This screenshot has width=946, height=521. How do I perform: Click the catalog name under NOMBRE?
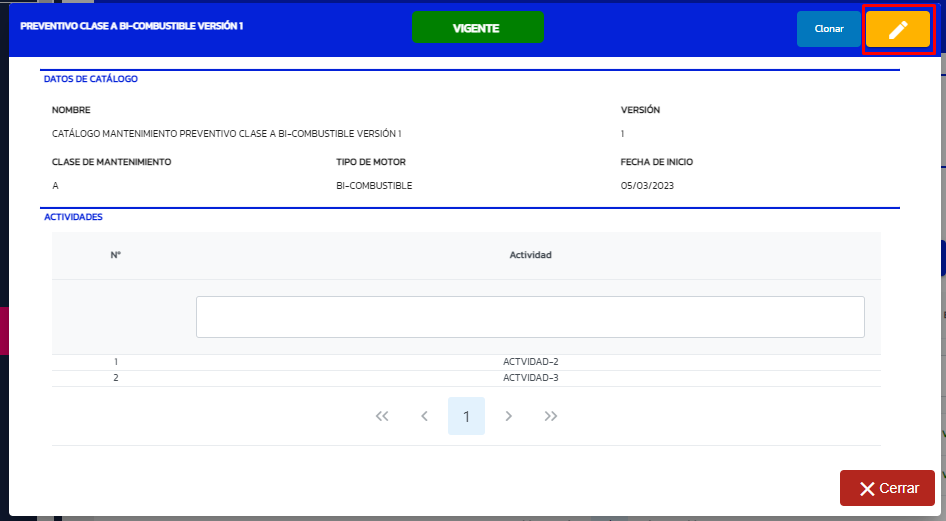pyautogui.click(x=226, y=133)
